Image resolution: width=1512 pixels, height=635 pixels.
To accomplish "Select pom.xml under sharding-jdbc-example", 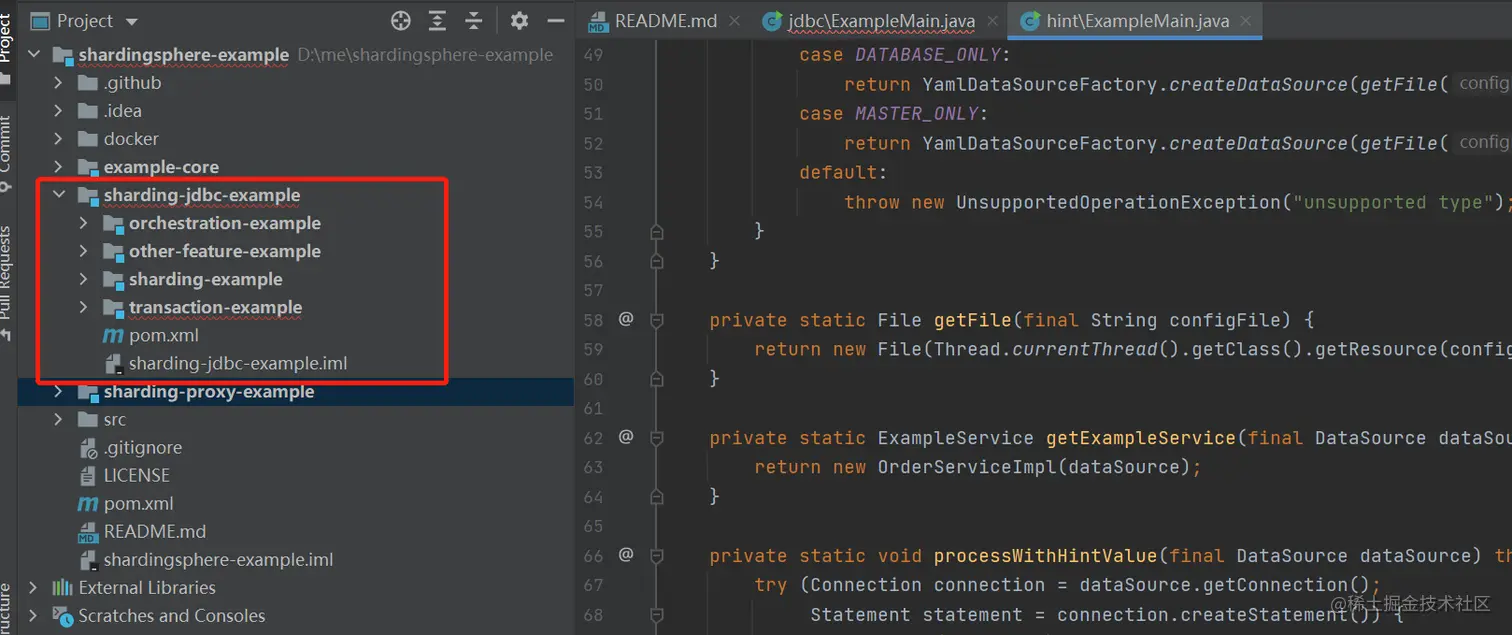I will 295,335.
